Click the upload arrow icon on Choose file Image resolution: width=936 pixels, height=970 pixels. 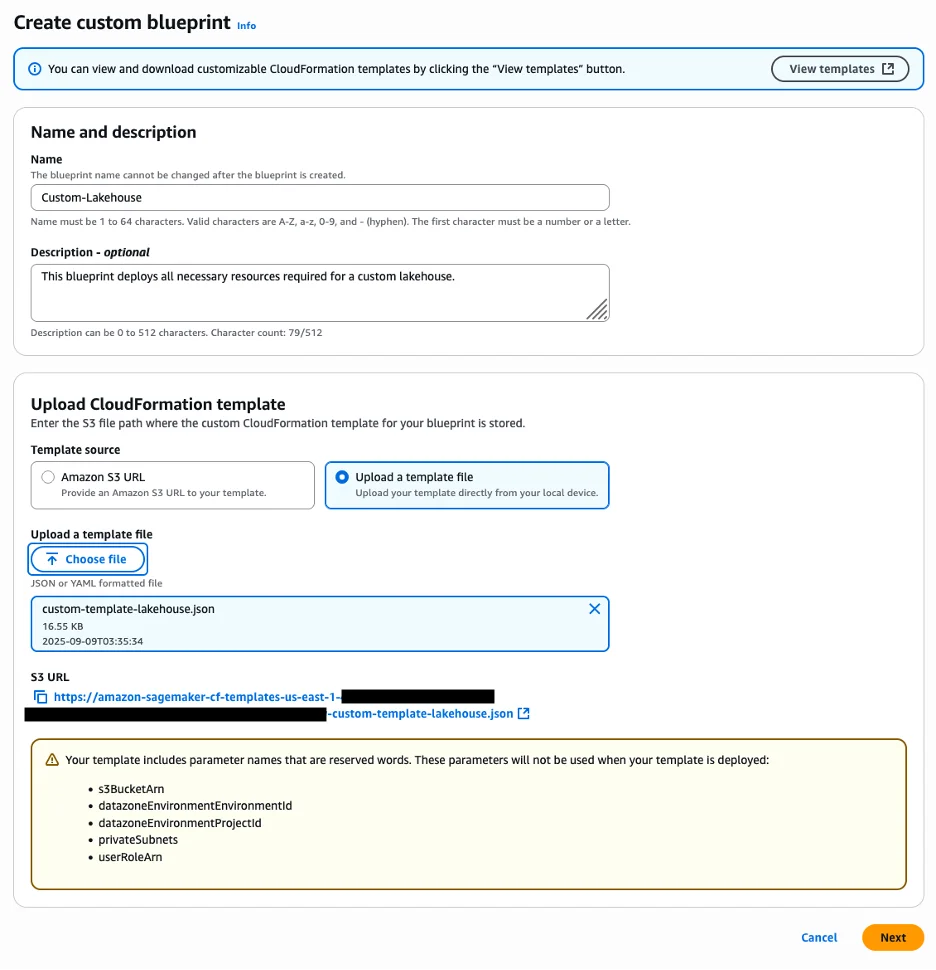(53, 559)
